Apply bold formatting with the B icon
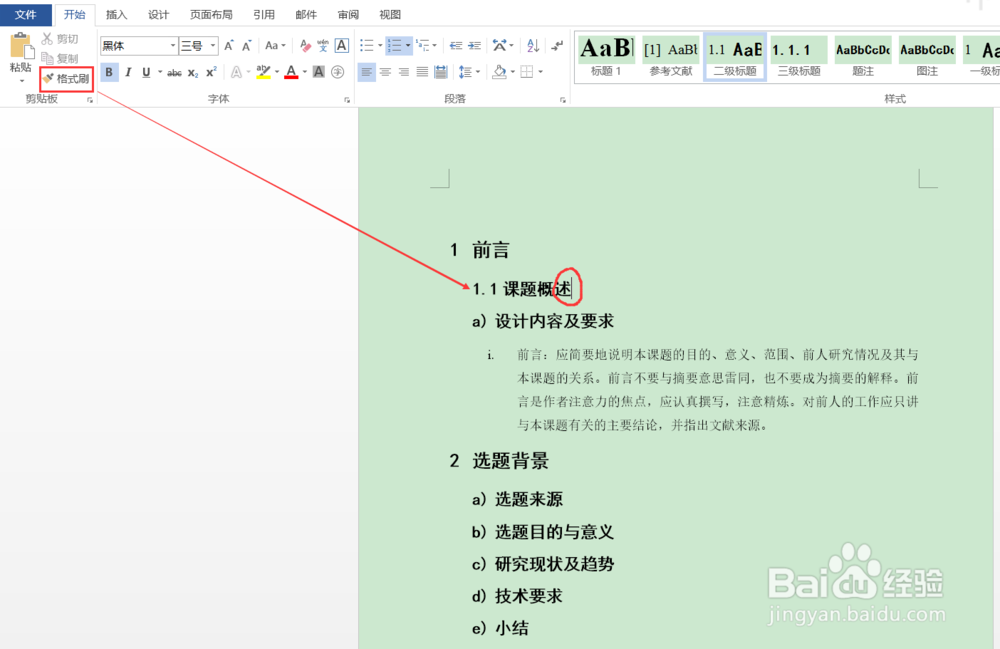1000x649 pixels. point(110,71)
